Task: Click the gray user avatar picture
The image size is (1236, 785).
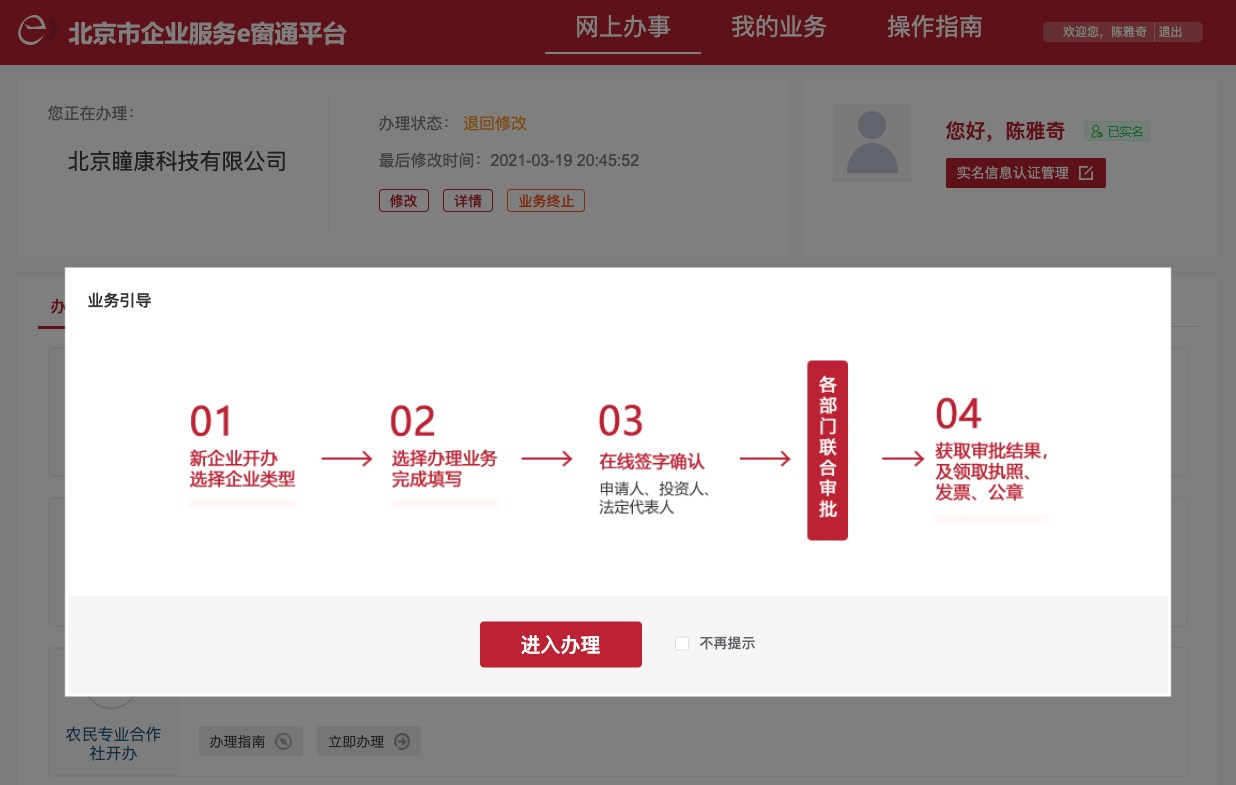Action: coord(872,143)
